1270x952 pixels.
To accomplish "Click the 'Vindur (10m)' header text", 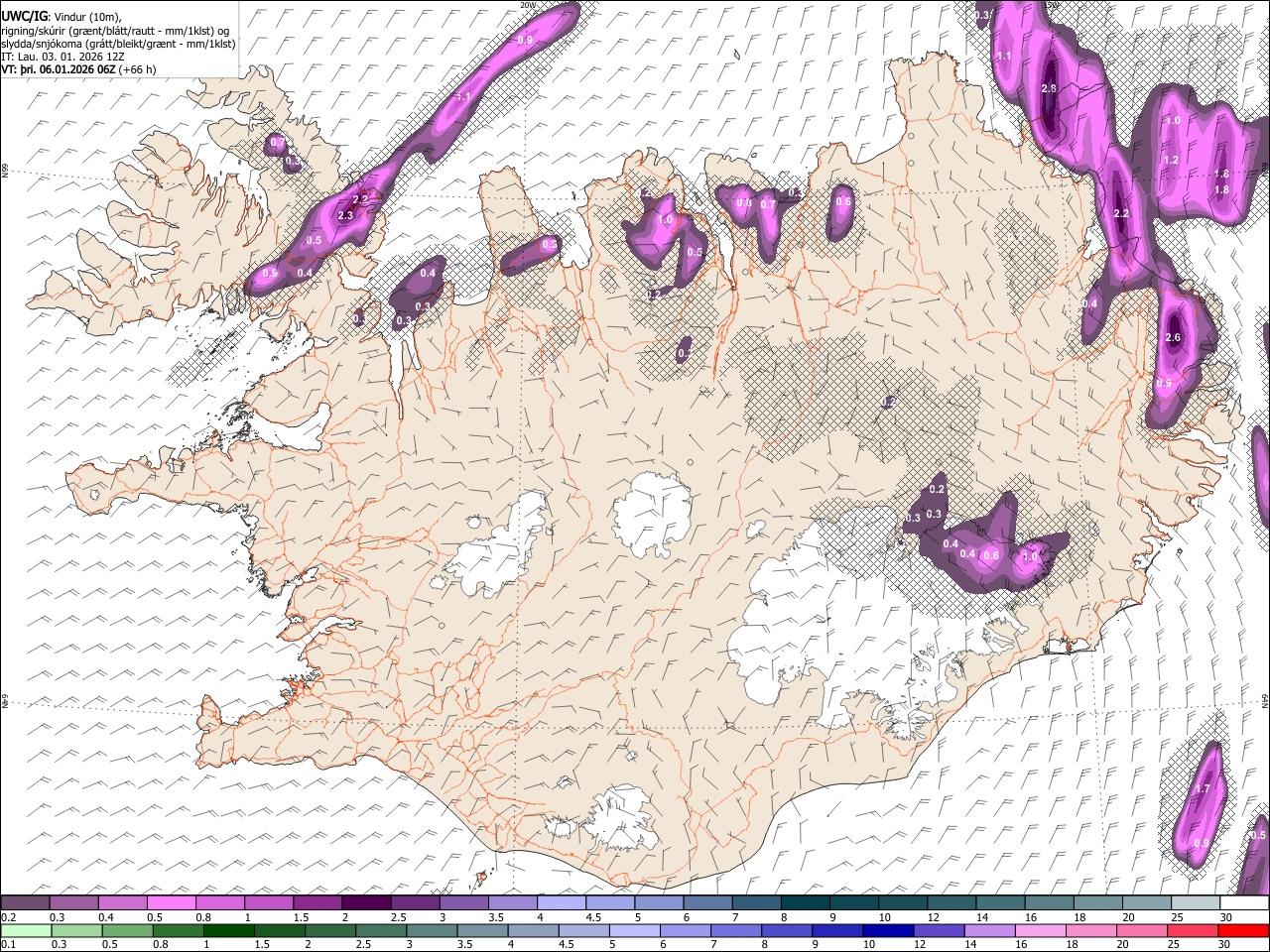I will 85,17.
